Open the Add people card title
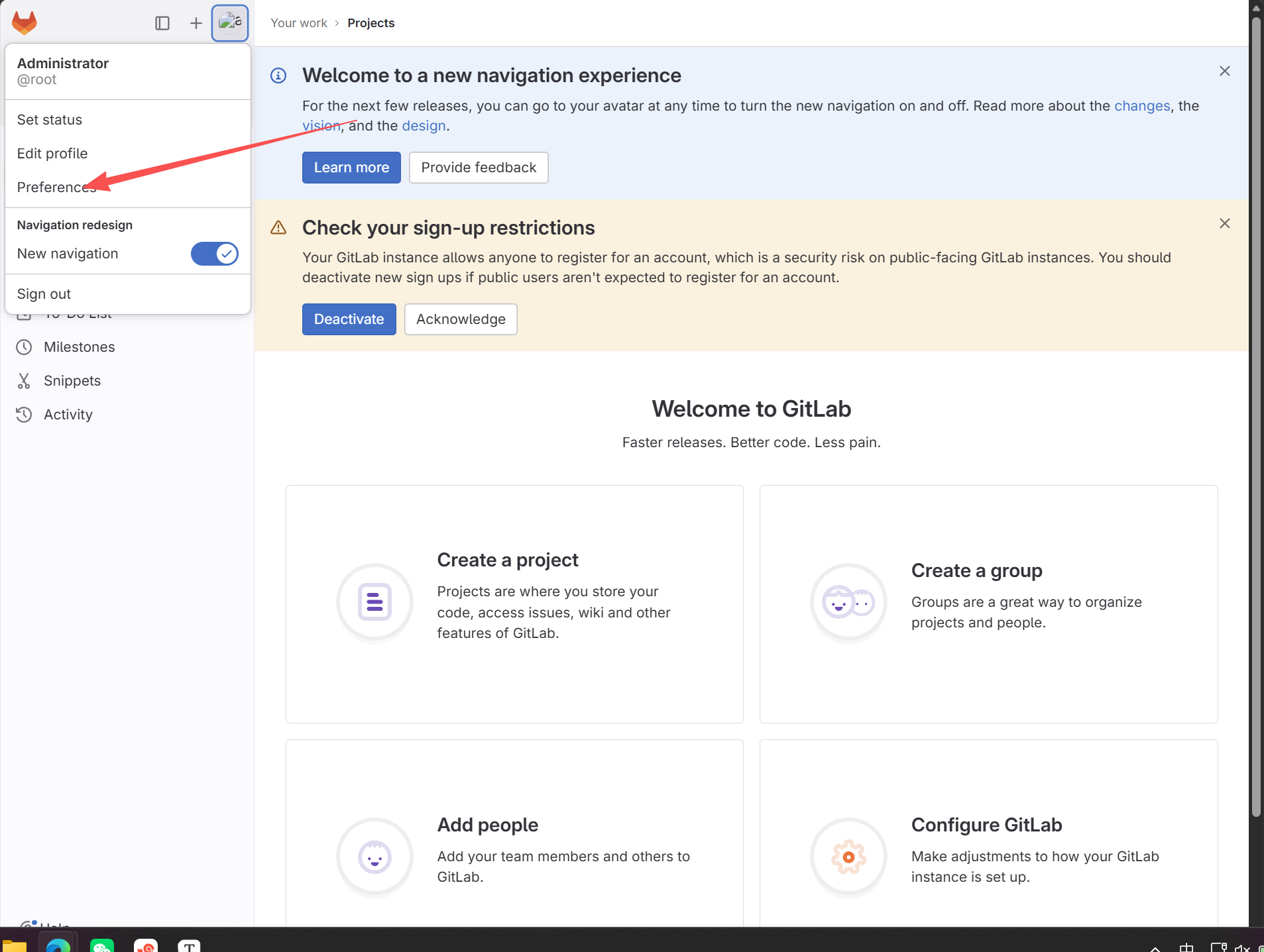 pos(488,825)
